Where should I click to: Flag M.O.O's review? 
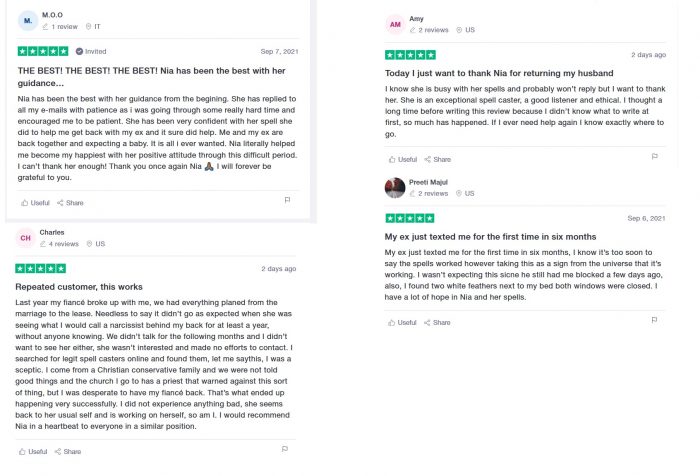point(287,200)
